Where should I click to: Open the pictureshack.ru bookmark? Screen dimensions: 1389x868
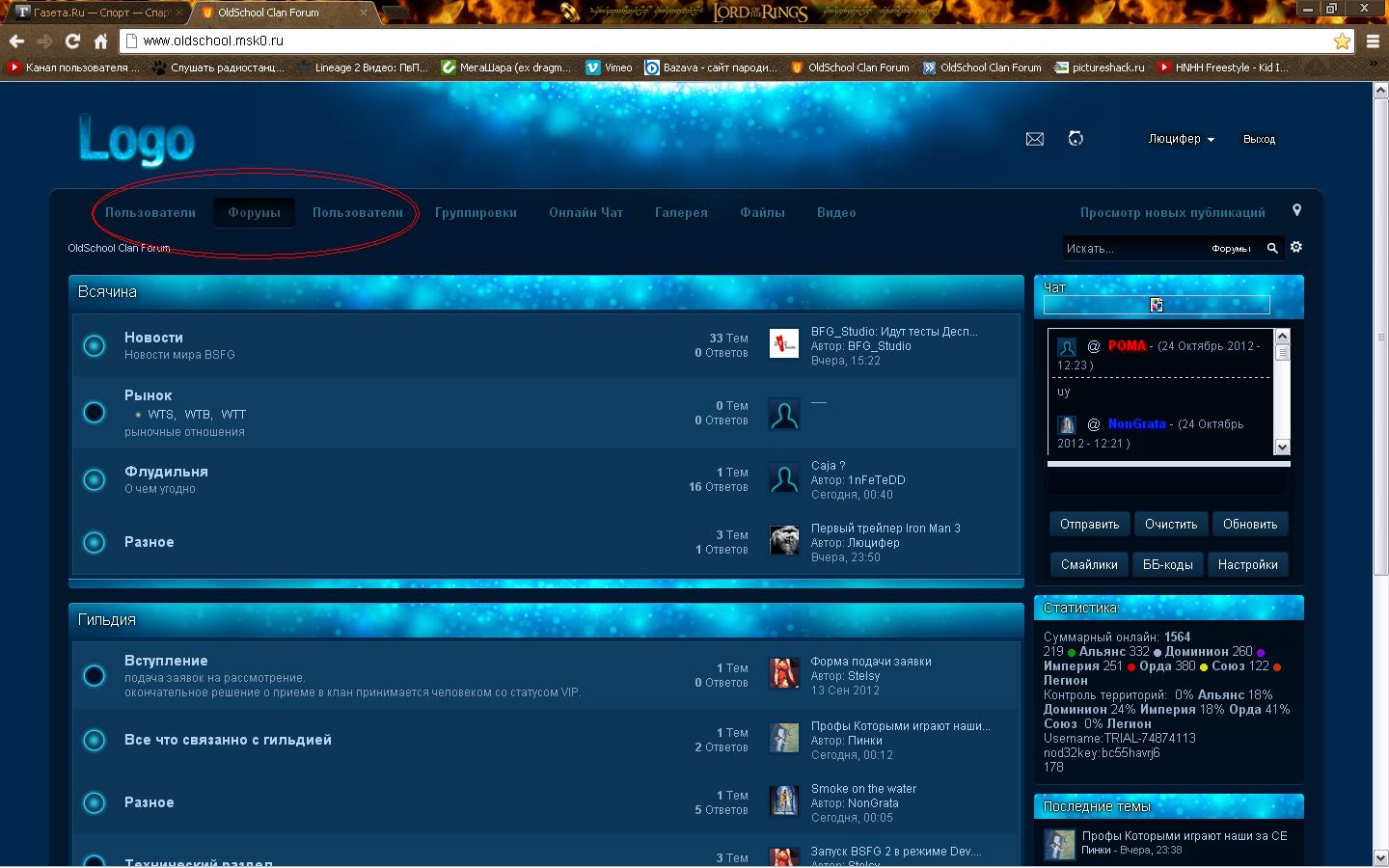(x=1099, y=68)
